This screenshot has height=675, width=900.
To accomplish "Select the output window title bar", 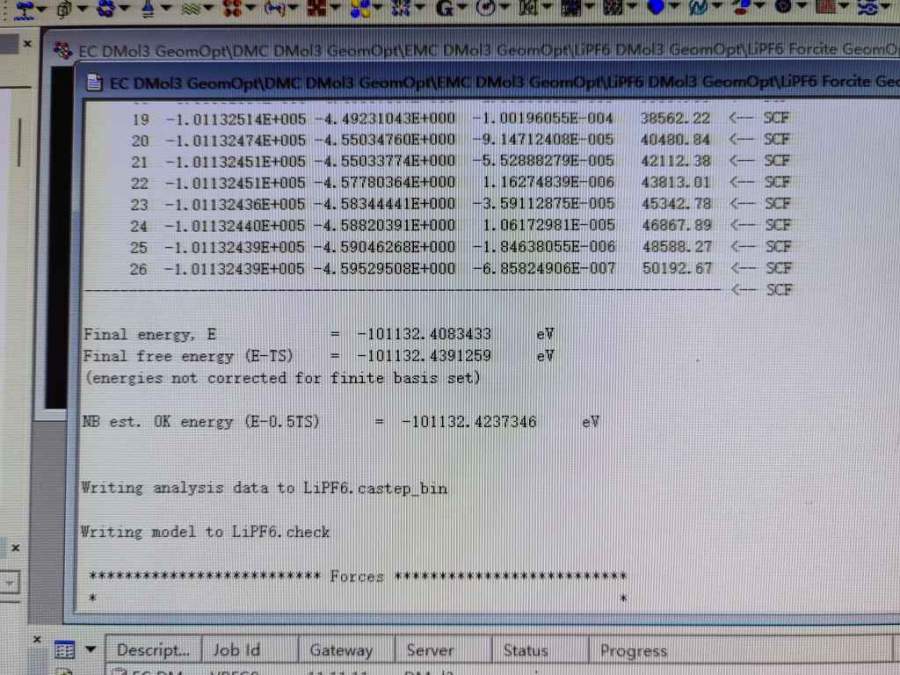I will 487,83.
